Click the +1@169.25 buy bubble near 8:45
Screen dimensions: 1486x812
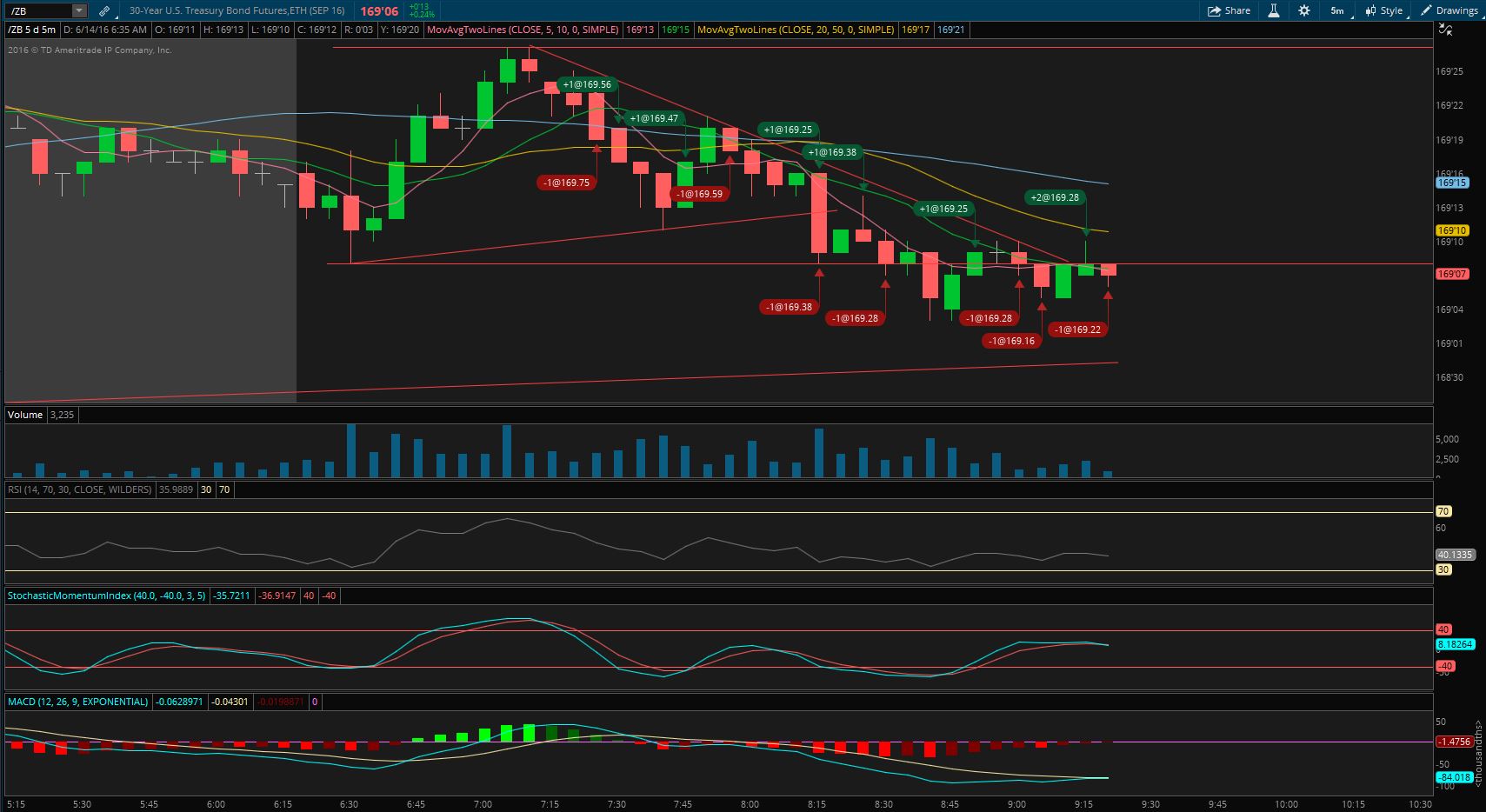coord(943,209)
